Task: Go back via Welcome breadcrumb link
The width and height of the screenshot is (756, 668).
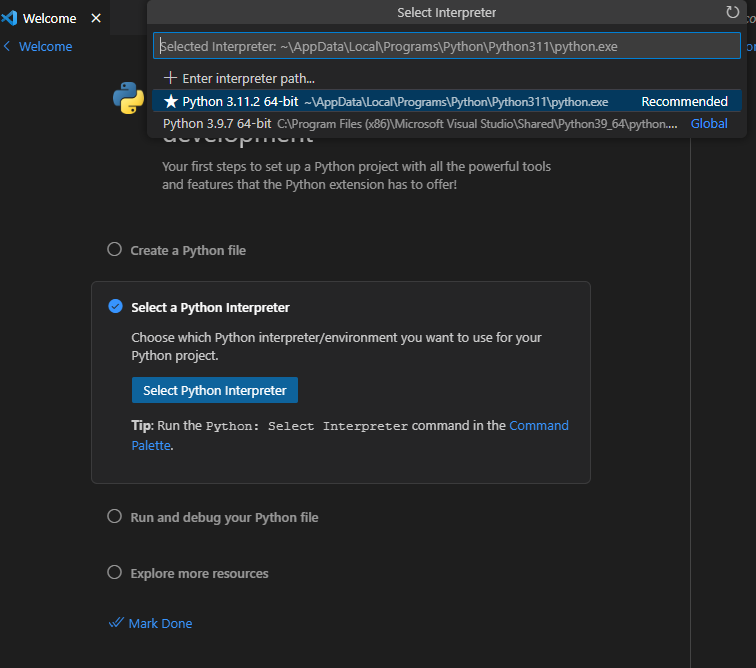Action: pyautogui.click(x=45, y=46)
